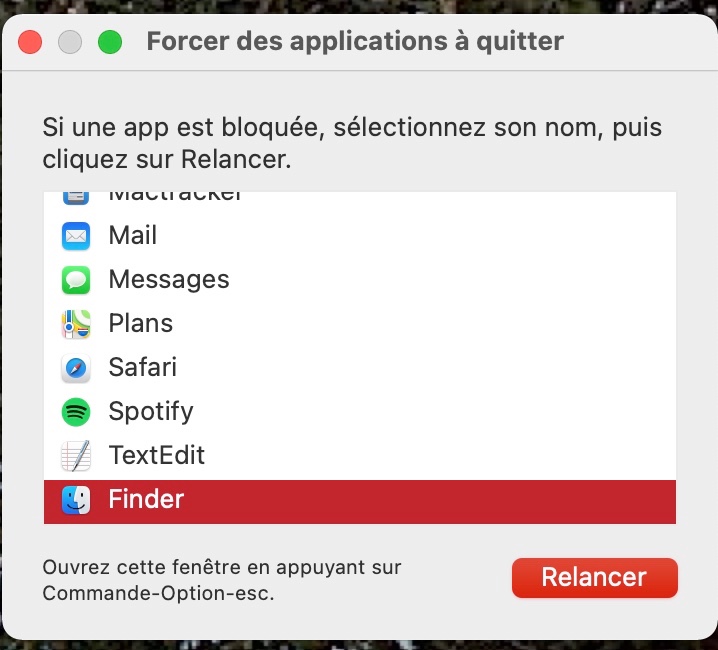Click the green Messages bubble icon

coord(76,280)
